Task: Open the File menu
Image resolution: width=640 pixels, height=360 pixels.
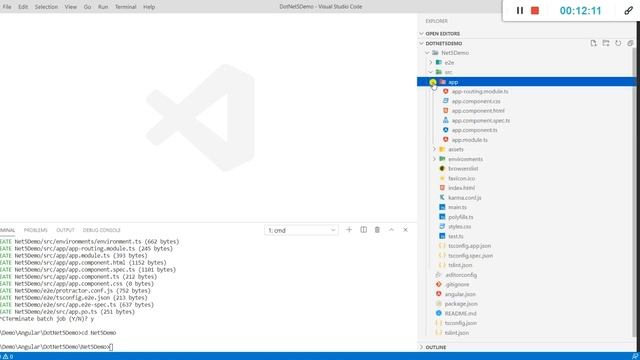Action: click(x=7, y=7)
